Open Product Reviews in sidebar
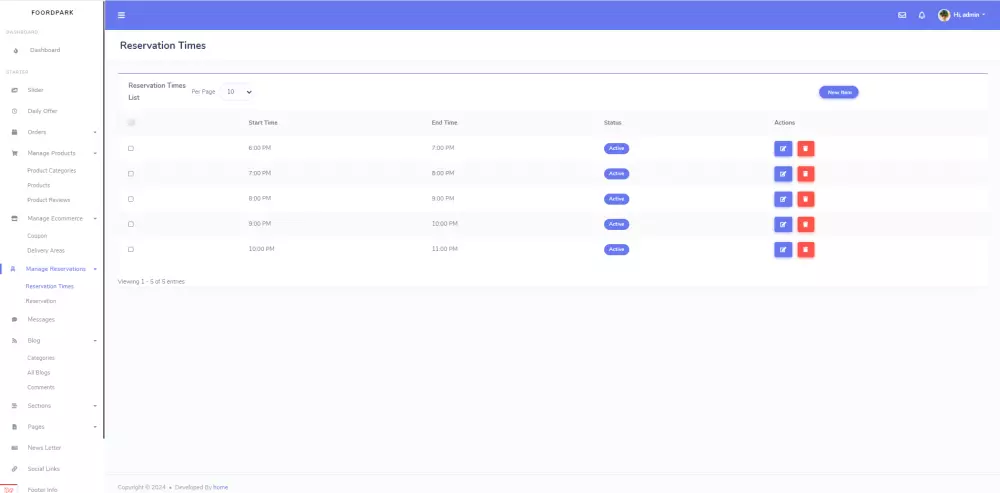Image resolution: width=1000 pixels, height=493 pixels. point(48,200)
